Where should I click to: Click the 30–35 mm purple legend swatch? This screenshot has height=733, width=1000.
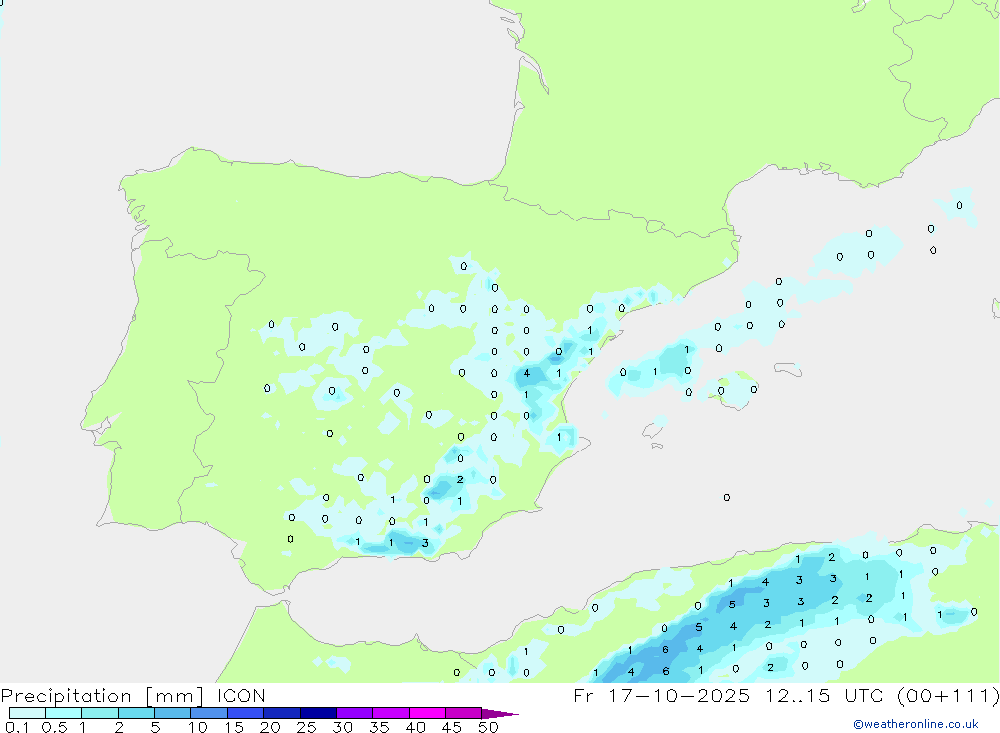[x=355, y=713]
